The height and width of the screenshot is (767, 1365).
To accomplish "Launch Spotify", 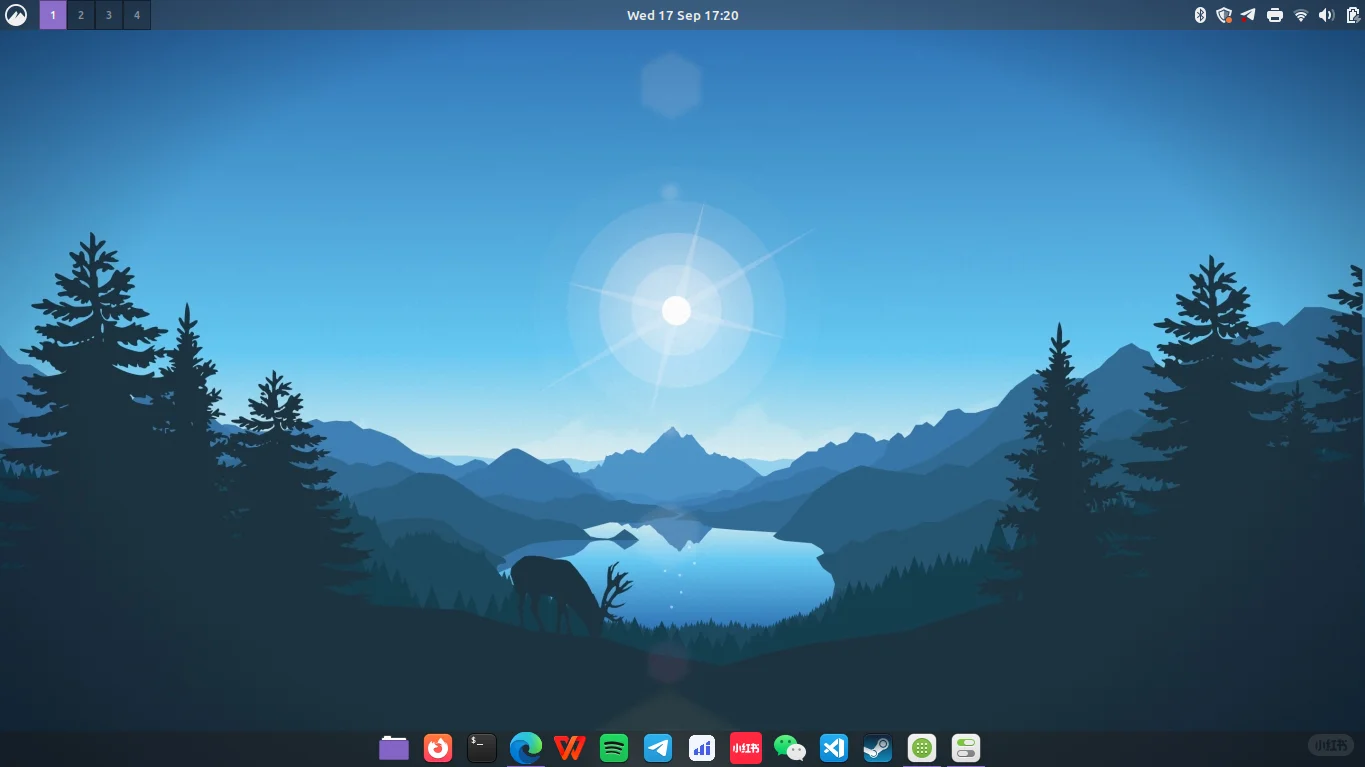I will coord(613,747).
